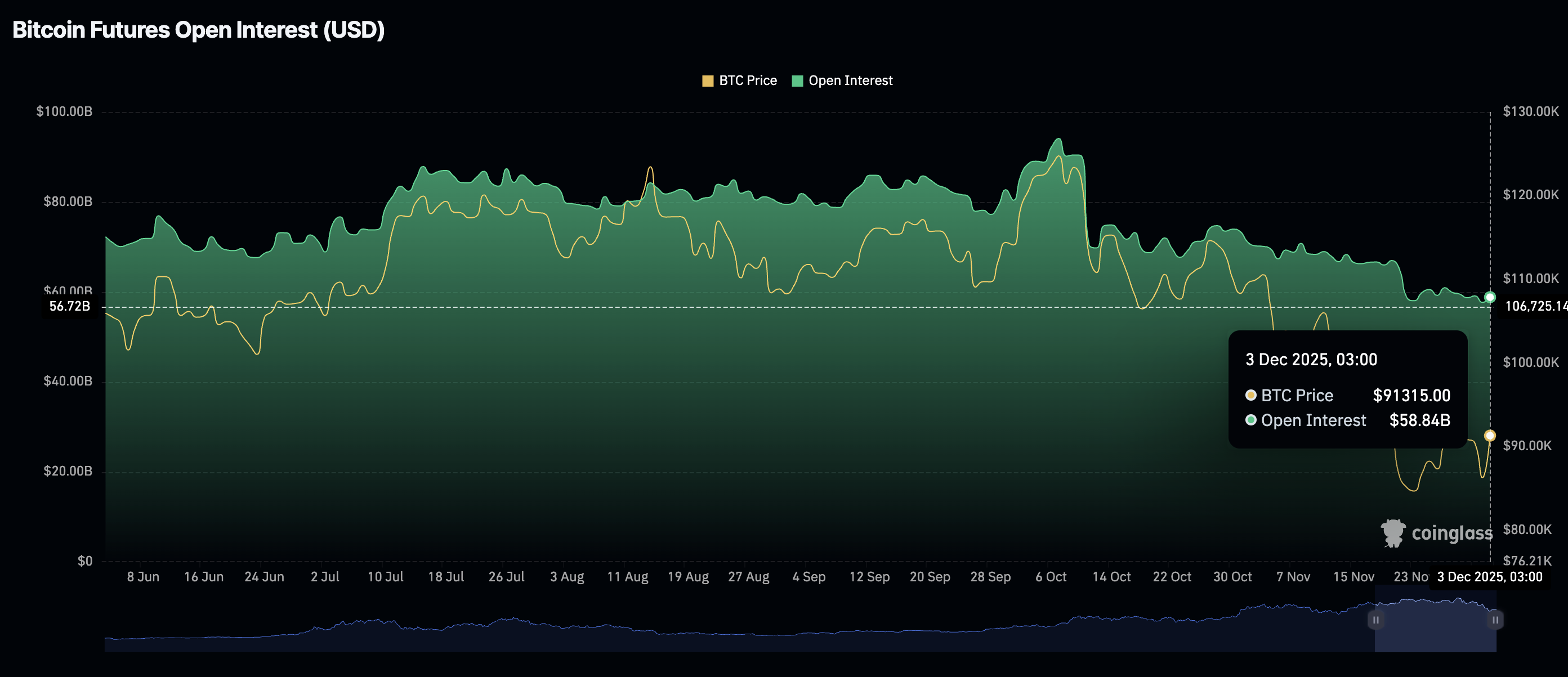Toggle the BTC Price legend swatch

pyautogui.click(x=707, y=81)
